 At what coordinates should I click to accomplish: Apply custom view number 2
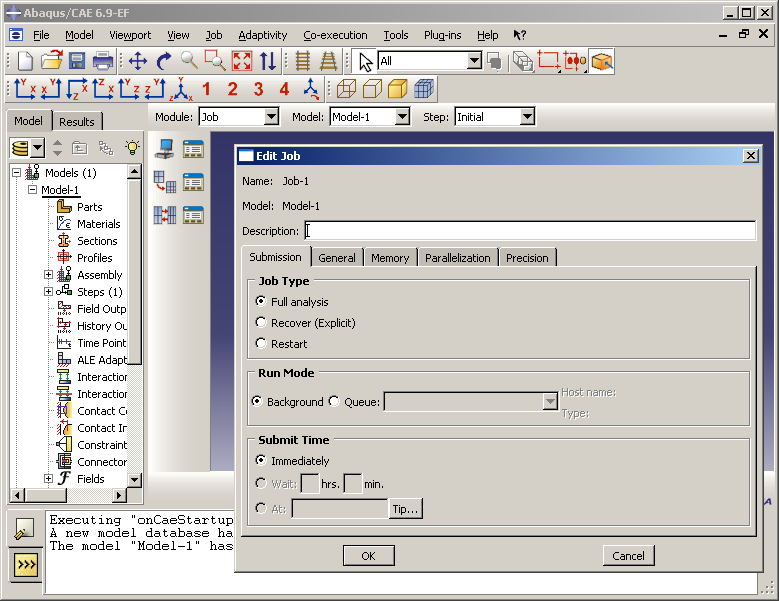pyautogui.click(x=233, y=89)
